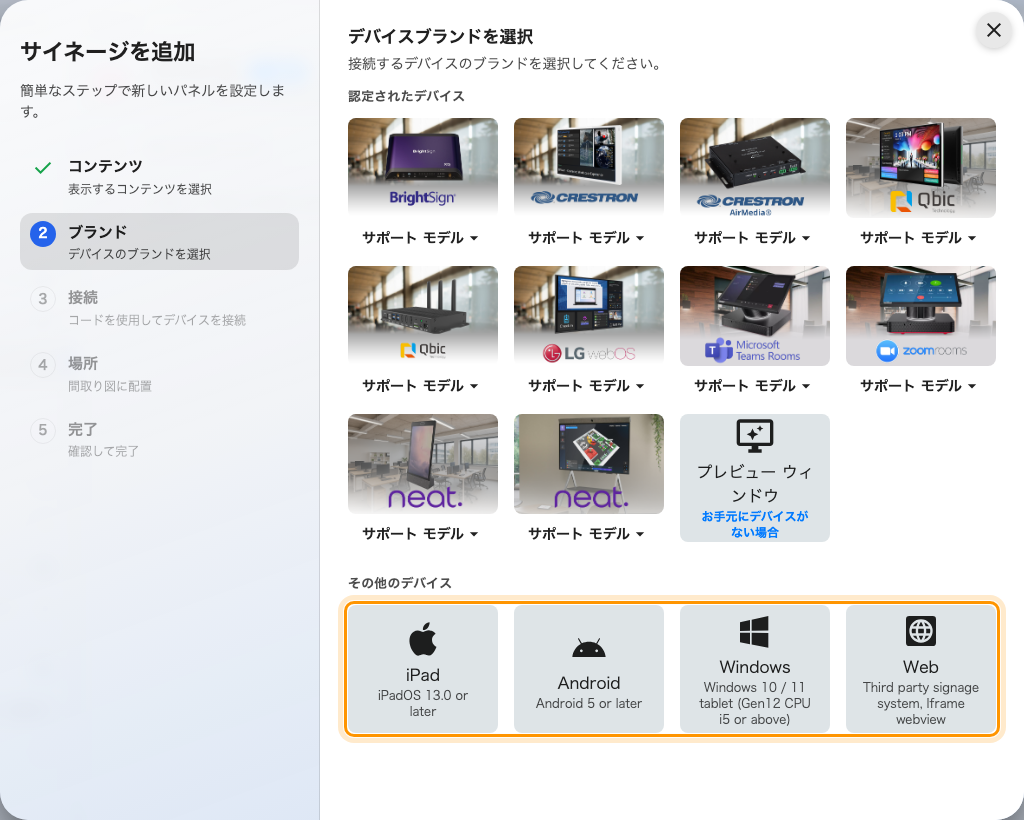
Task: Go back to the コンテンツ step
Action: pyautogui.click(x=159, y=177)
